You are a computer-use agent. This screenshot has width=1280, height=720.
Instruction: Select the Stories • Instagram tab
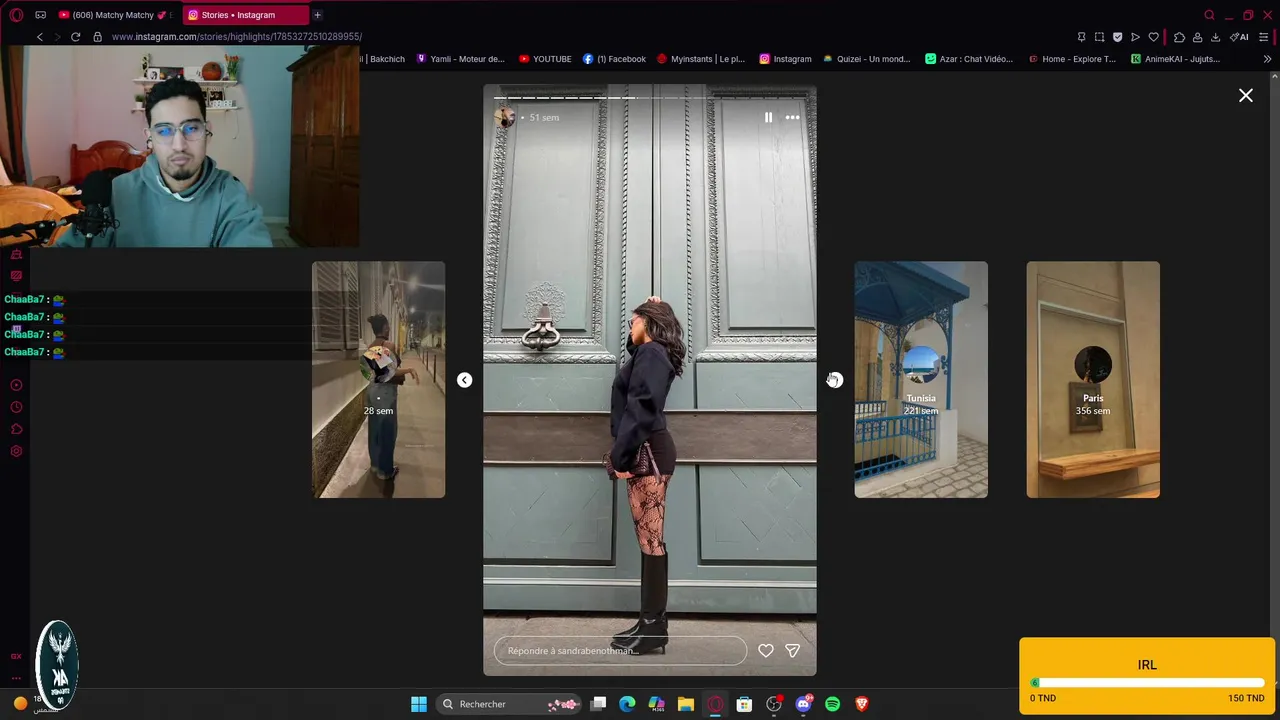tap(245, 15)
